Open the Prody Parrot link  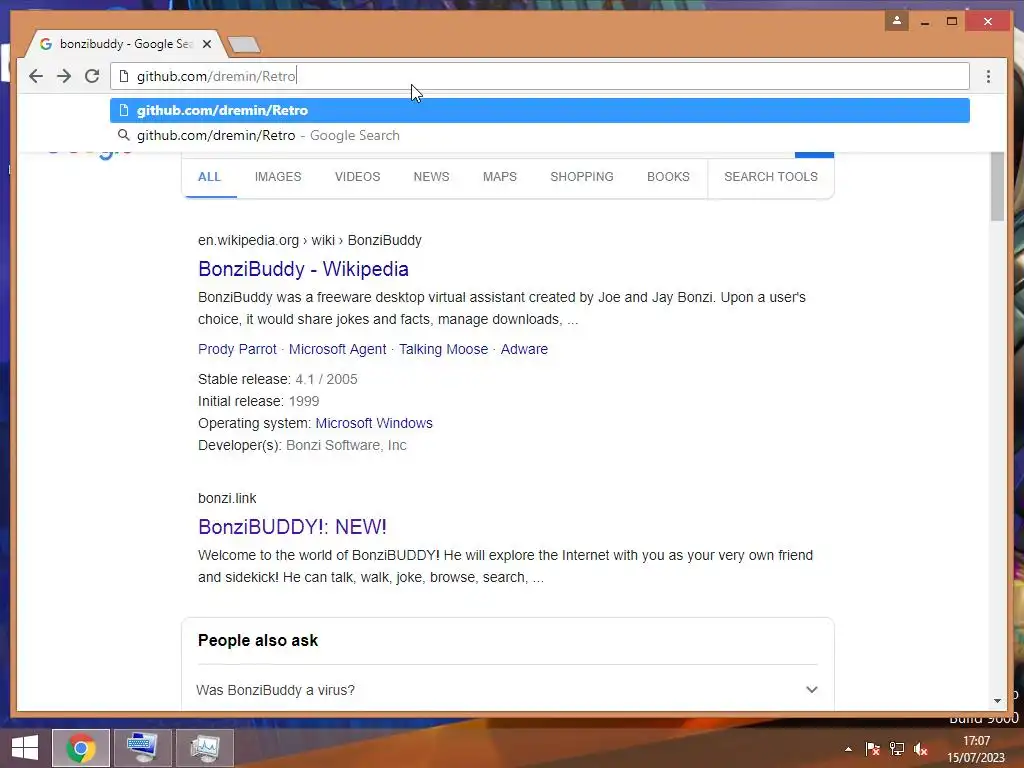click(x=237, y=349)
